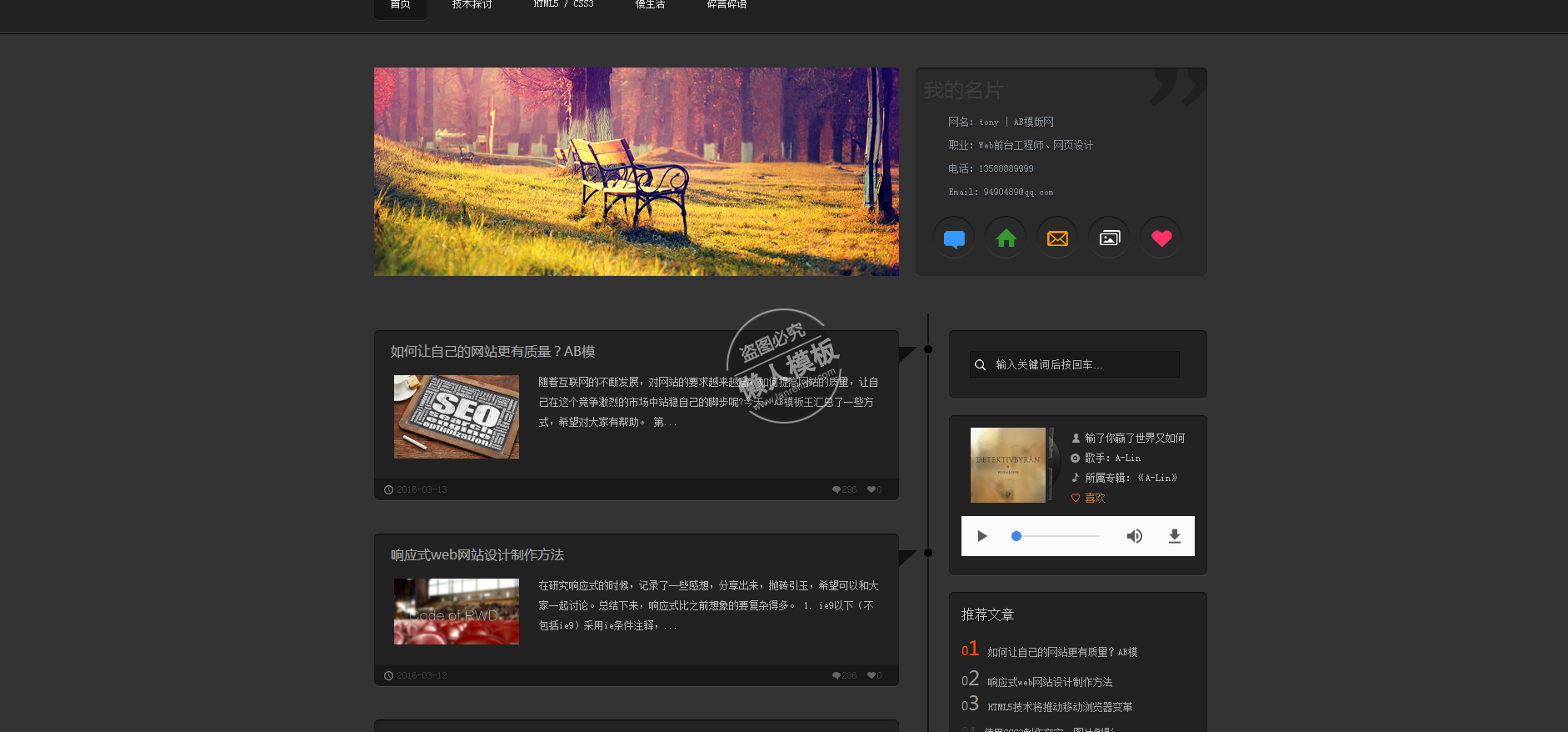This screenshot has width=1568, height=732.
Task: Click the pink heart icon in the card
Action: point(1161,238)
